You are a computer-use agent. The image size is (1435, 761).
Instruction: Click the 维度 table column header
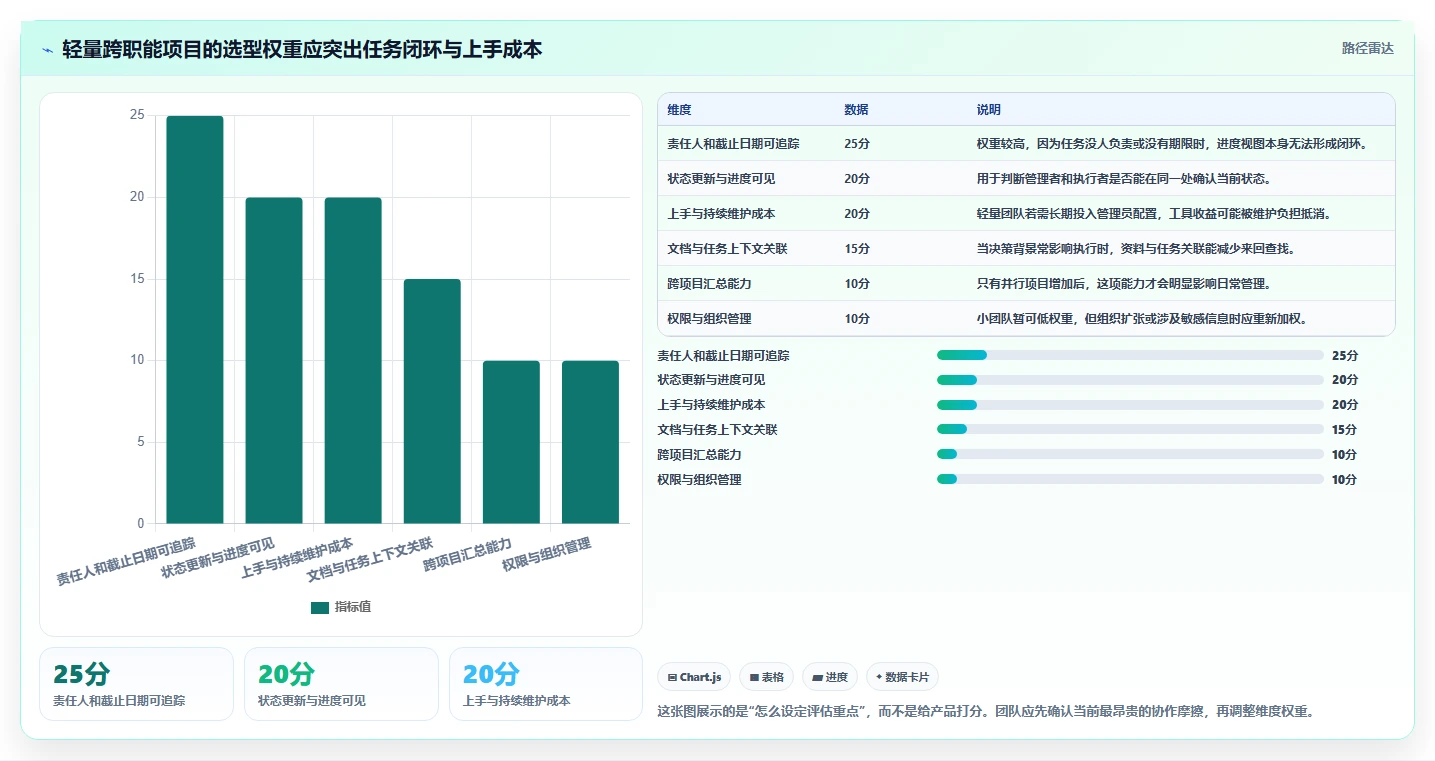[679, 110]
